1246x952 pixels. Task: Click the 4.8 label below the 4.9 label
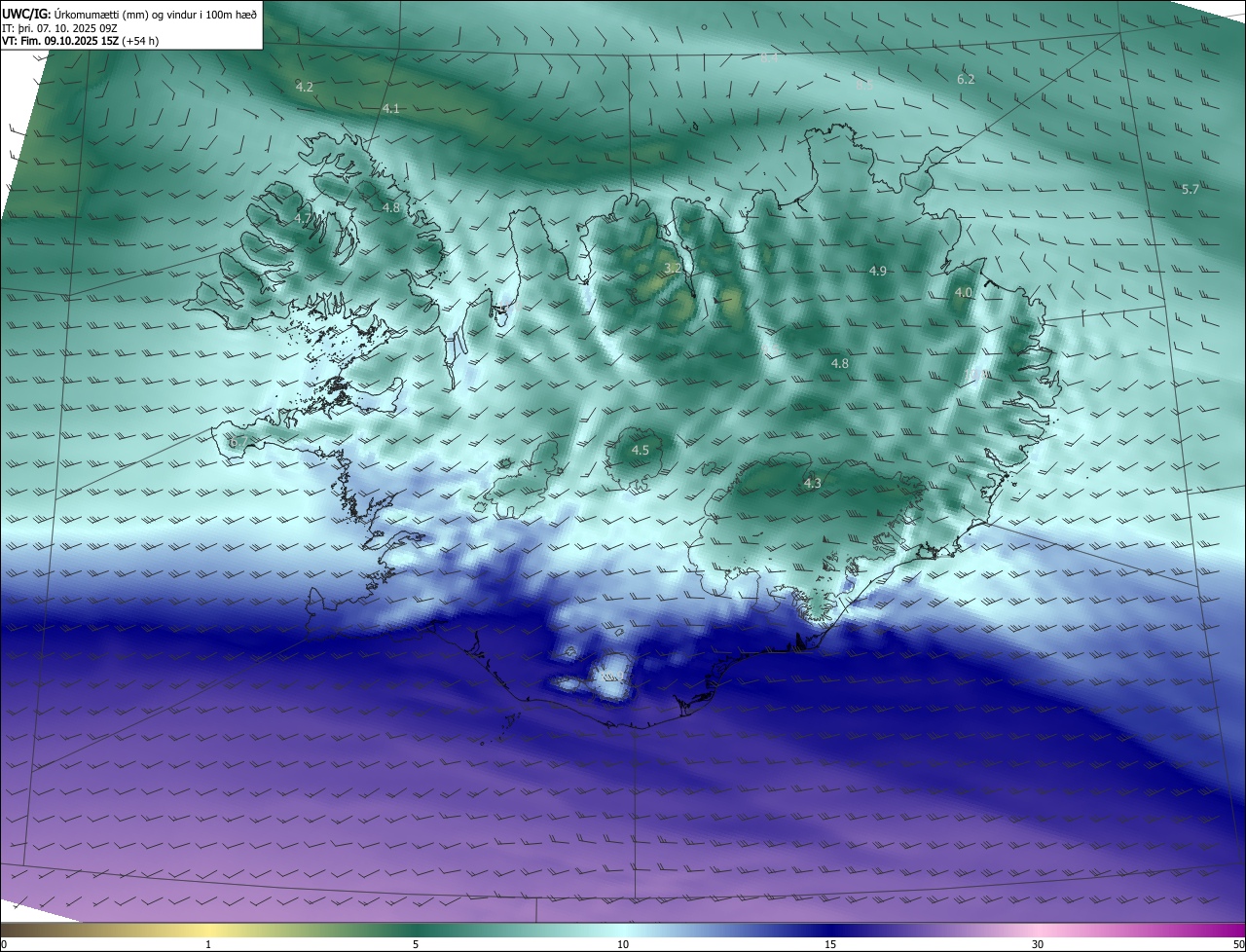click(x=840, y=363)
